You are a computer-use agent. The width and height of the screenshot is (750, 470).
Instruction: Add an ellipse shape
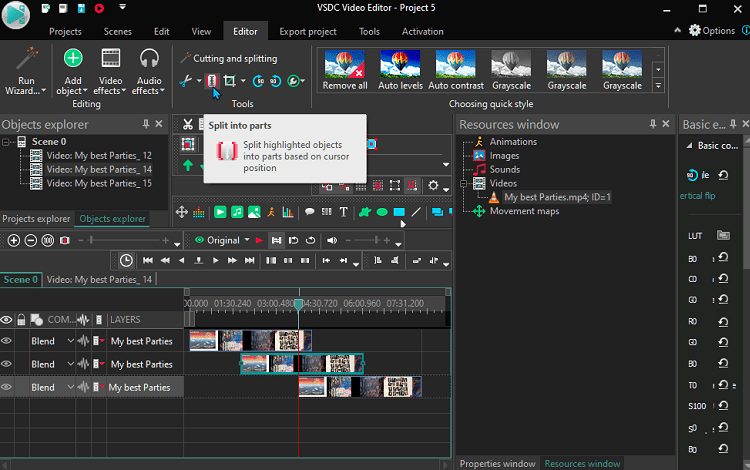382,212
